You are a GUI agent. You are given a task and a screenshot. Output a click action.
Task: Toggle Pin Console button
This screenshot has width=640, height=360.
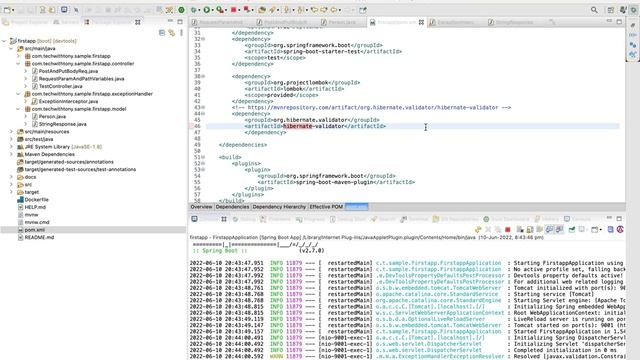click(572, 230)
